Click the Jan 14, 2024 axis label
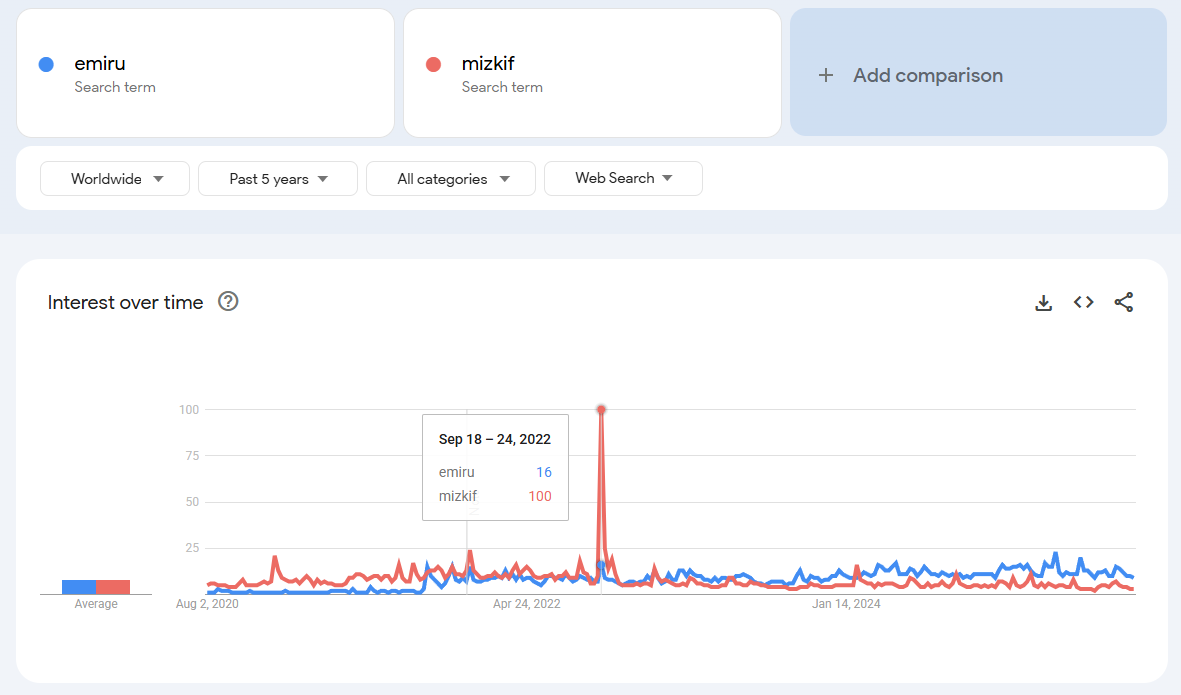1181x695 pixels. coord(846,604)
